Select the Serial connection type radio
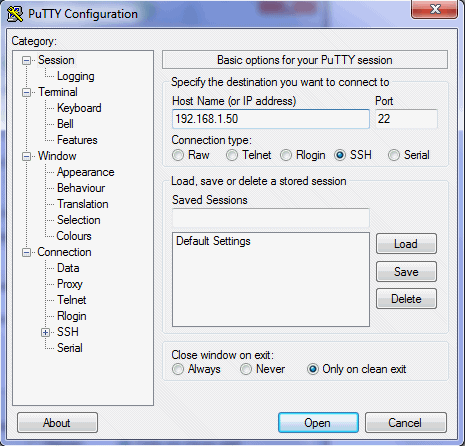Viewport: 465px width, 446px height. pyautogui.click(x=394, y=155)
